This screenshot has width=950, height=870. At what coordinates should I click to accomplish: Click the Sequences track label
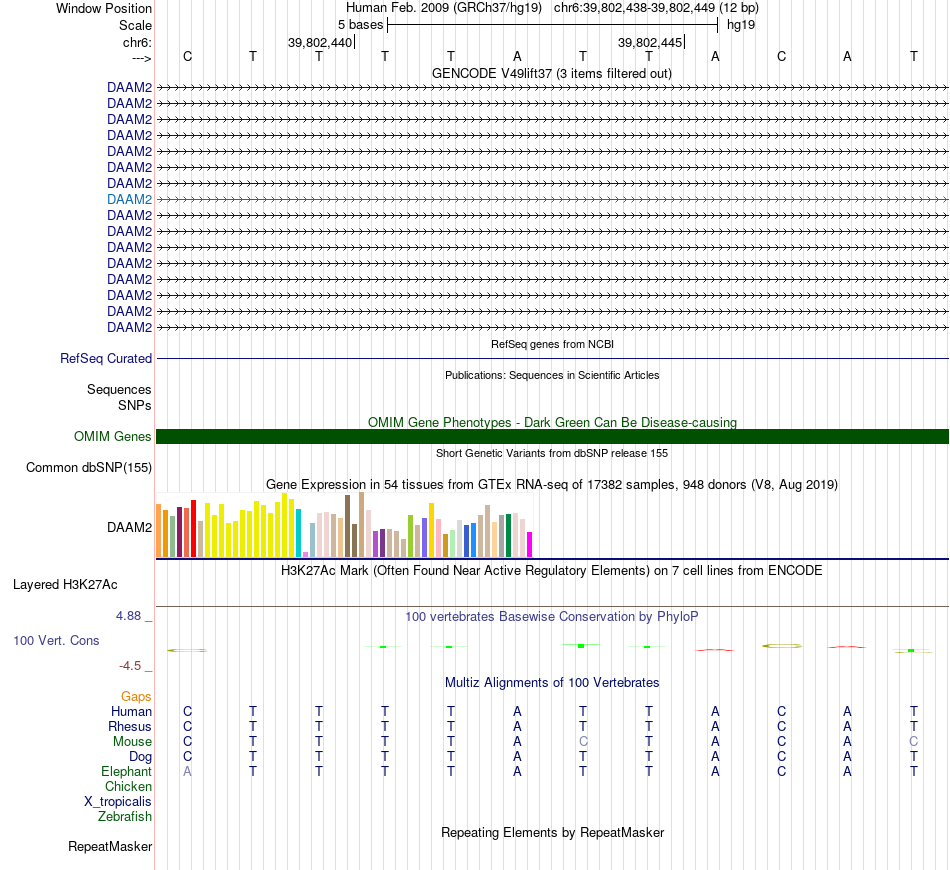119,390
